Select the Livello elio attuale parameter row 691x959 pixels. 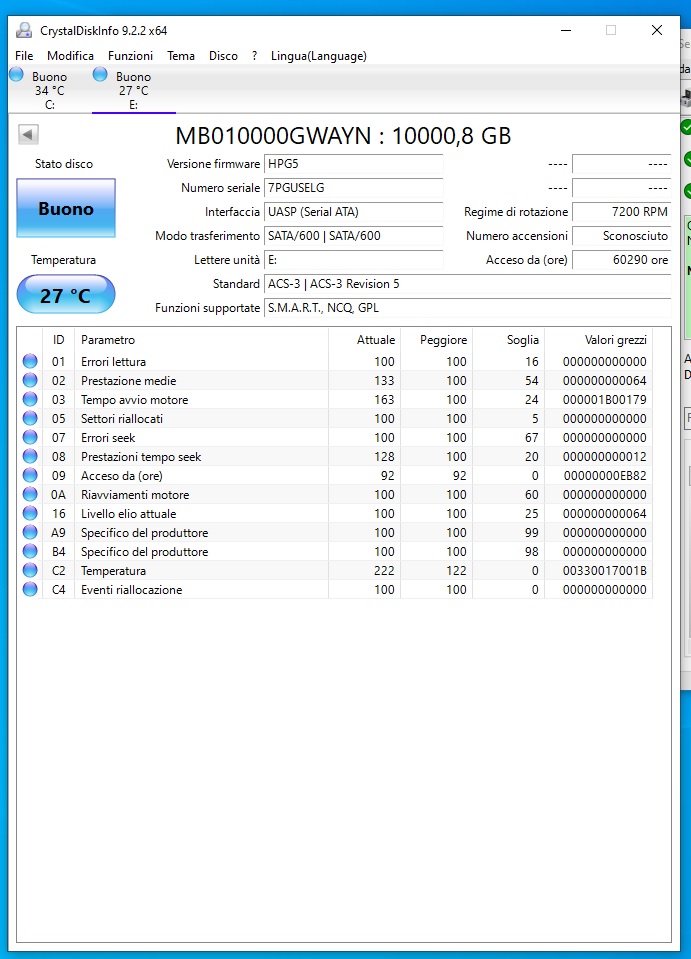tap(335, 513)
